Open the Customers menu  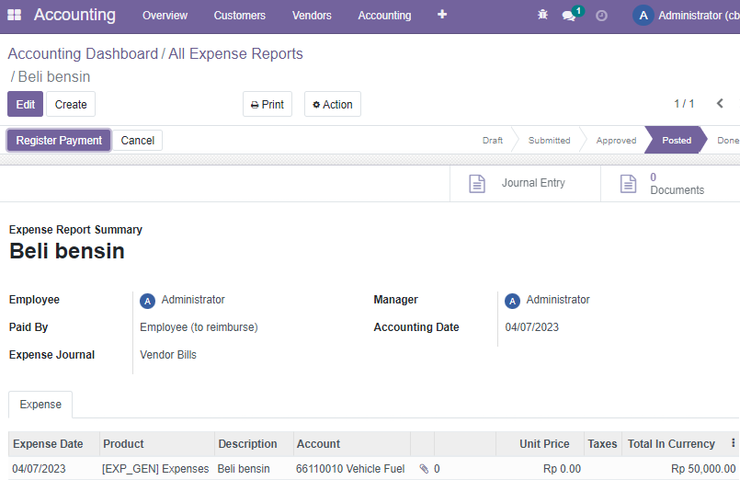(239, 16)
